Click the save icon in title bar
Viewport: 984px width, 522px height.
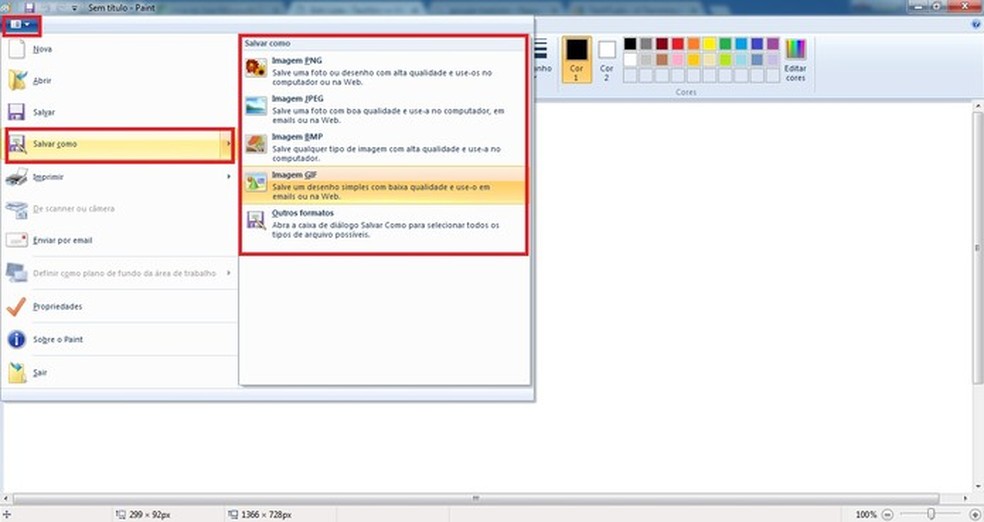point(29,8)
